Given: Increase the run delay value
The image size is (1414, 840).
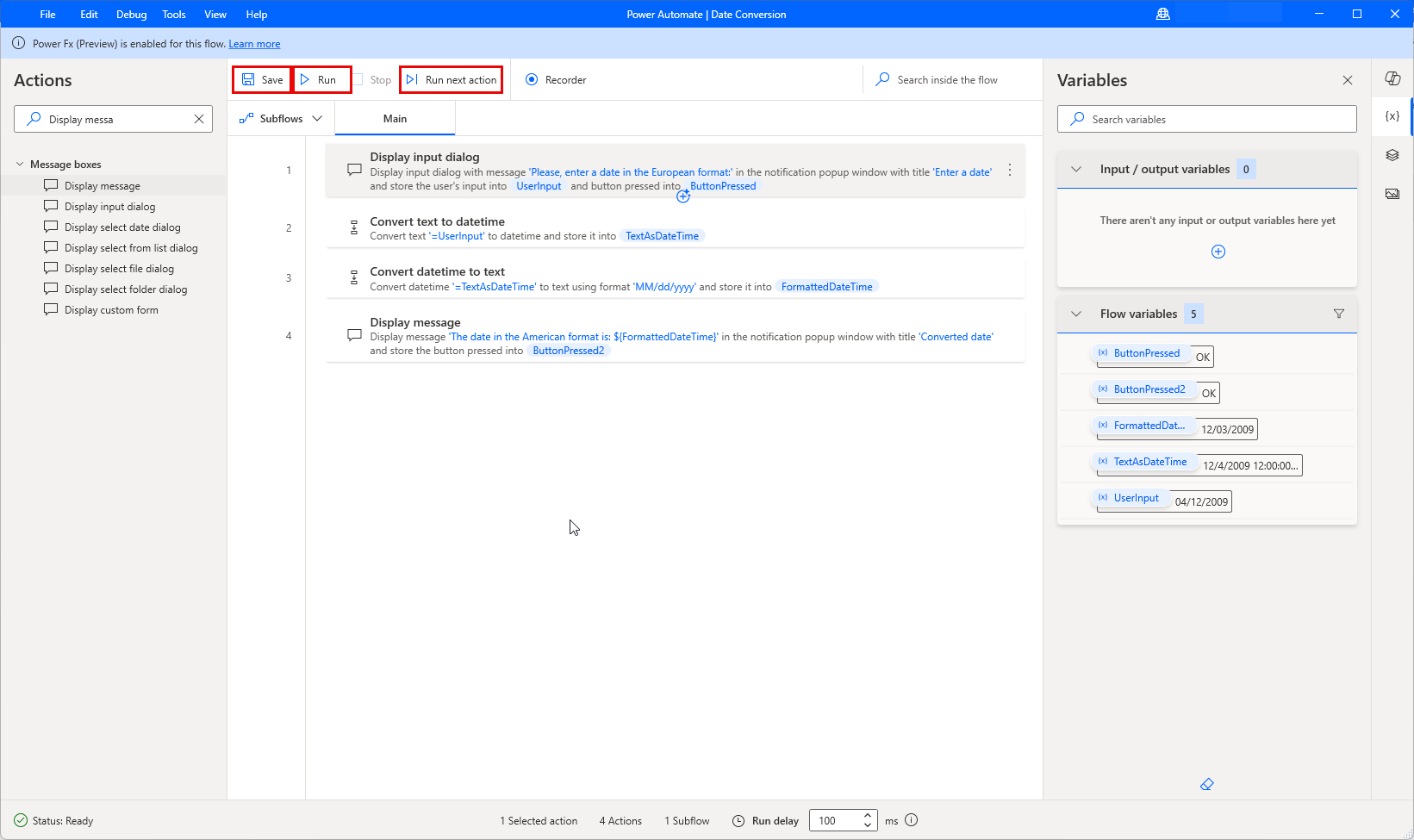Looking at the screenshot, I should pyautogui.click(x=868, y=815).
